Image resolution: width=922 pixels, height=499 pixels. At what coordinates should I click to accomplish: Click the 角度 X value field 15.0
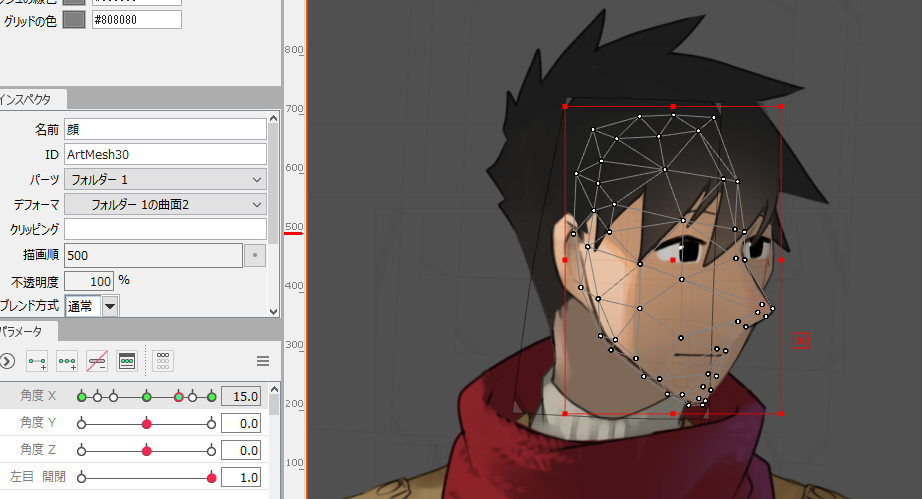point(241,397)
